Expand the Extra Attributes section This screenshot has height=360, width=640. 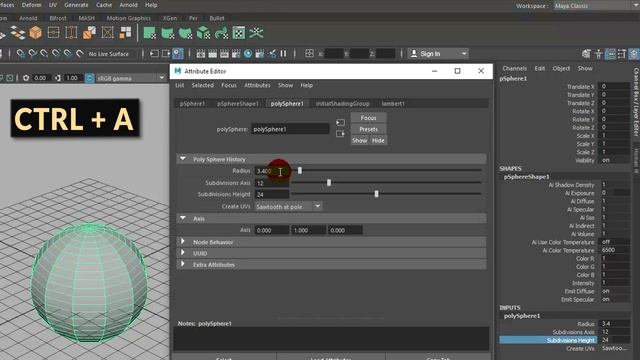point(183,264)
